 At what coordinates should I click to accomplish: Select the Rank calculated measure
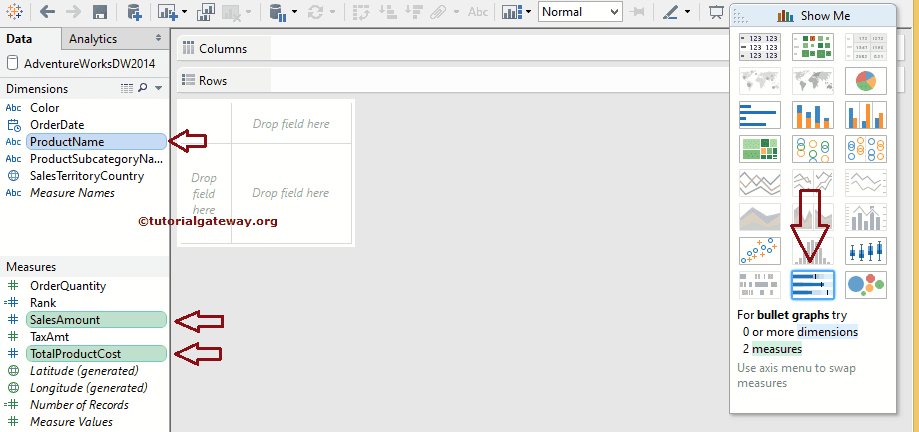43,303
